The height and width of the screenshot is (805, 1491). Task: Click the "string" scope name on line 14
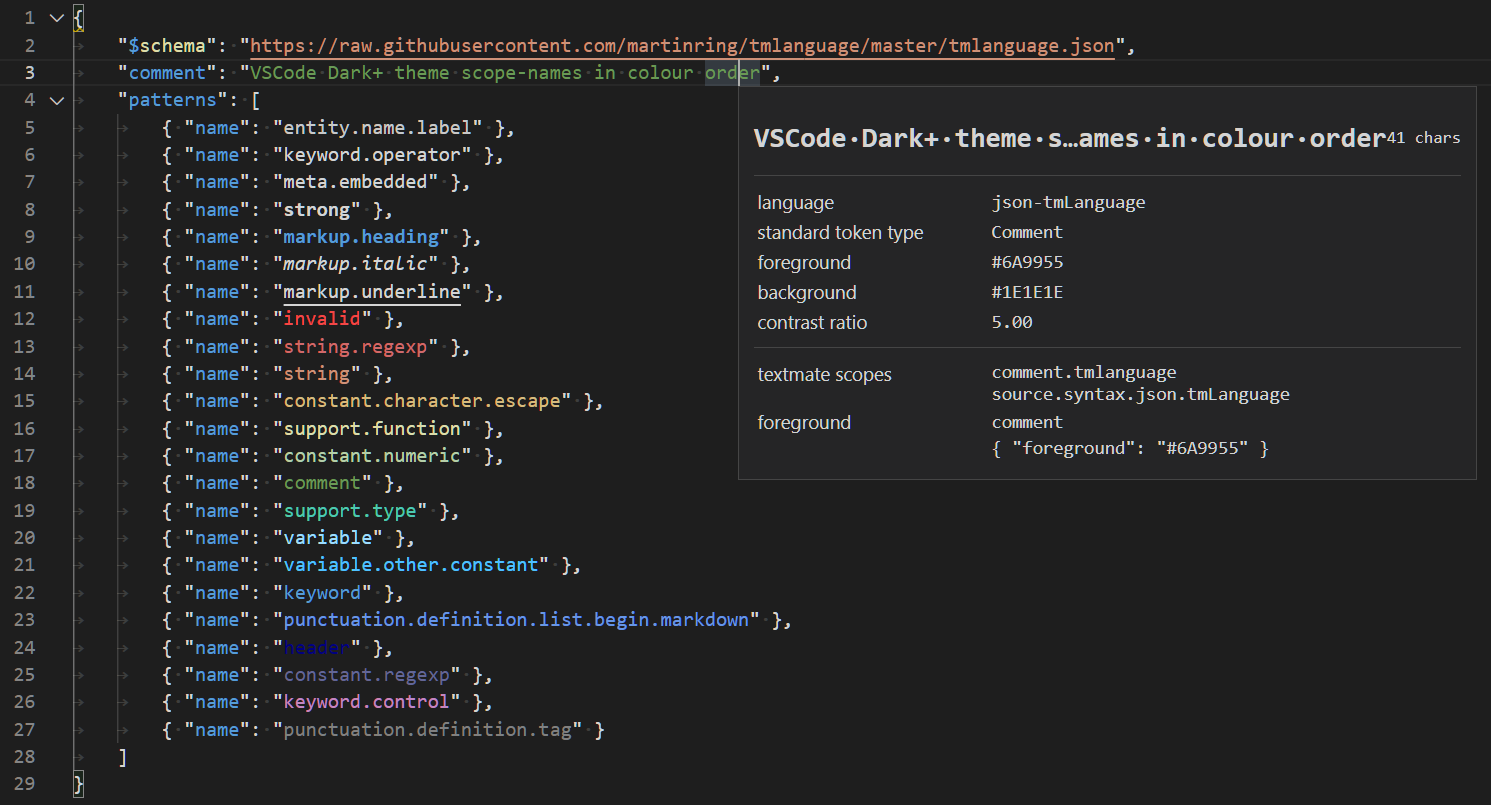317,374
